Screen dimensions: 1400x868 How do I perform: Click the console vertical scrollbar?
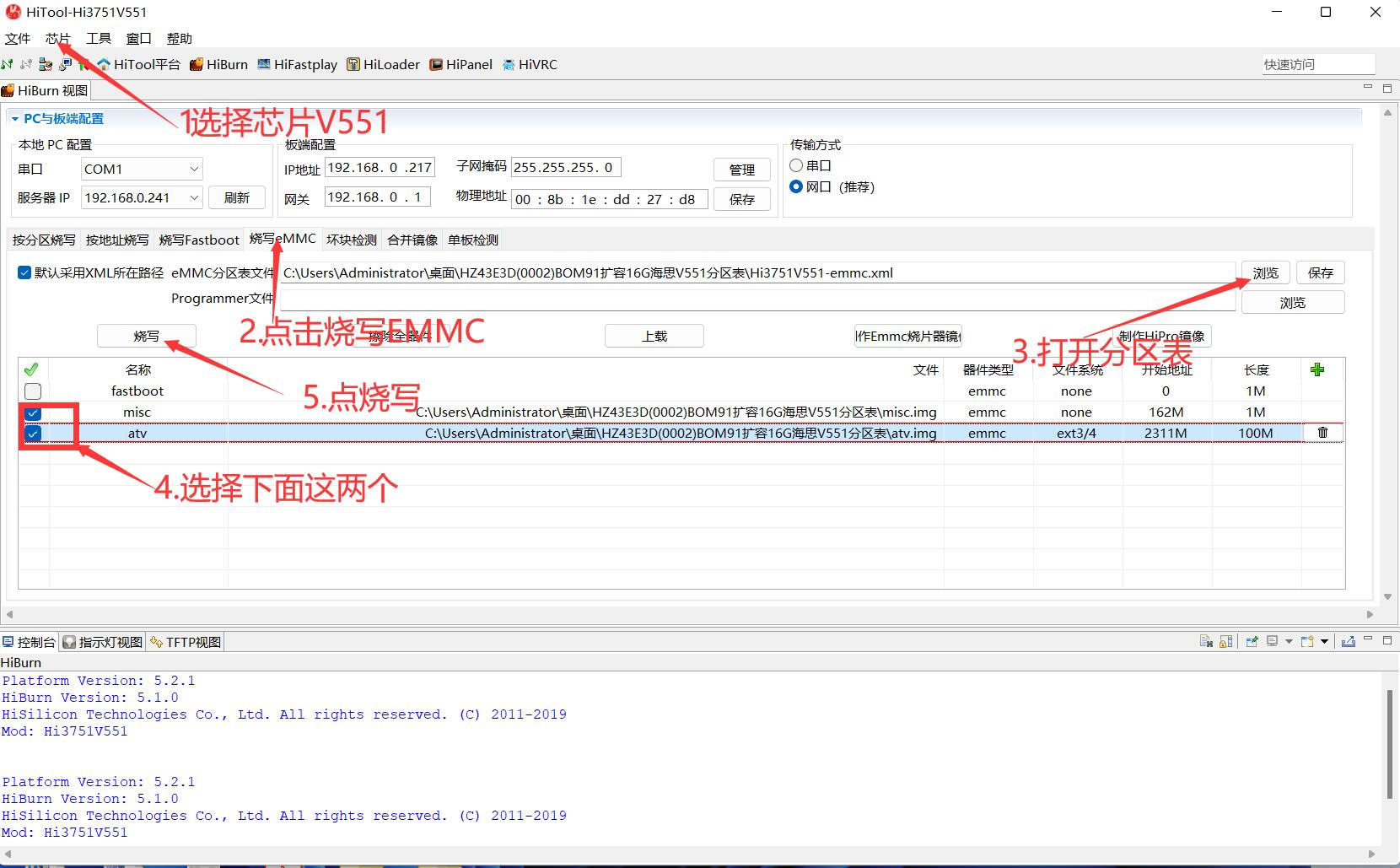pos(1390,742)
